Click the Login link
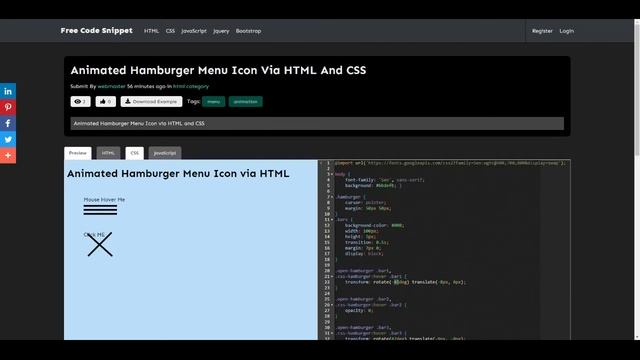Viewport: 640px width, 360px height. pyautogui.click(x=567, y=31)
